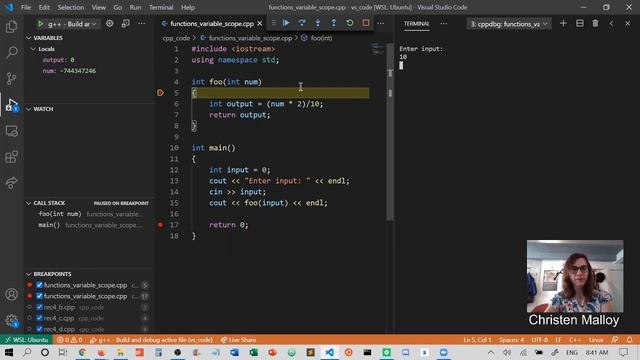640x360 pixels.
Task: Open the Explorer view in activity bar
Action: [11, 27]
